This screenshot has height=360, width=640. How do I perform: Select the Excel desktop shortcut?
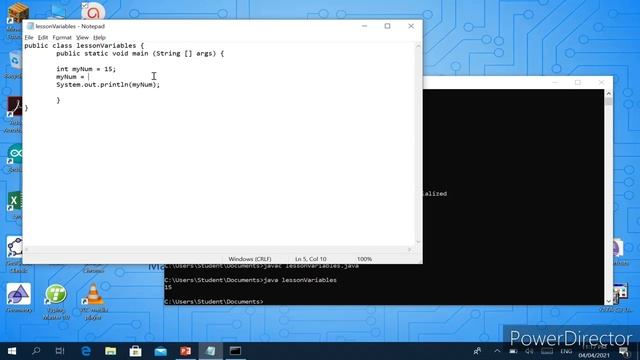coord(15,205)
